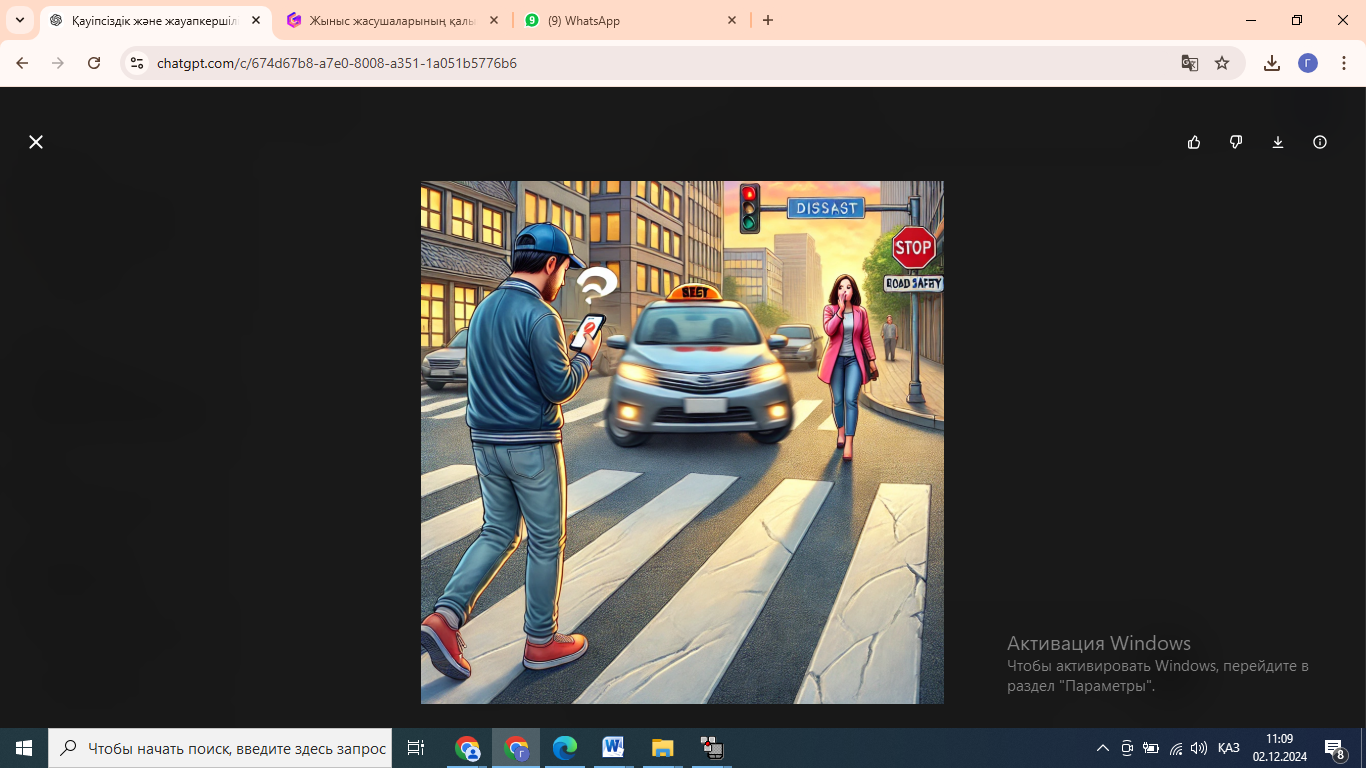Download the generated image
This screenshot has width=1366, height=768.
pyautogui.click(x=1277, y=142)
